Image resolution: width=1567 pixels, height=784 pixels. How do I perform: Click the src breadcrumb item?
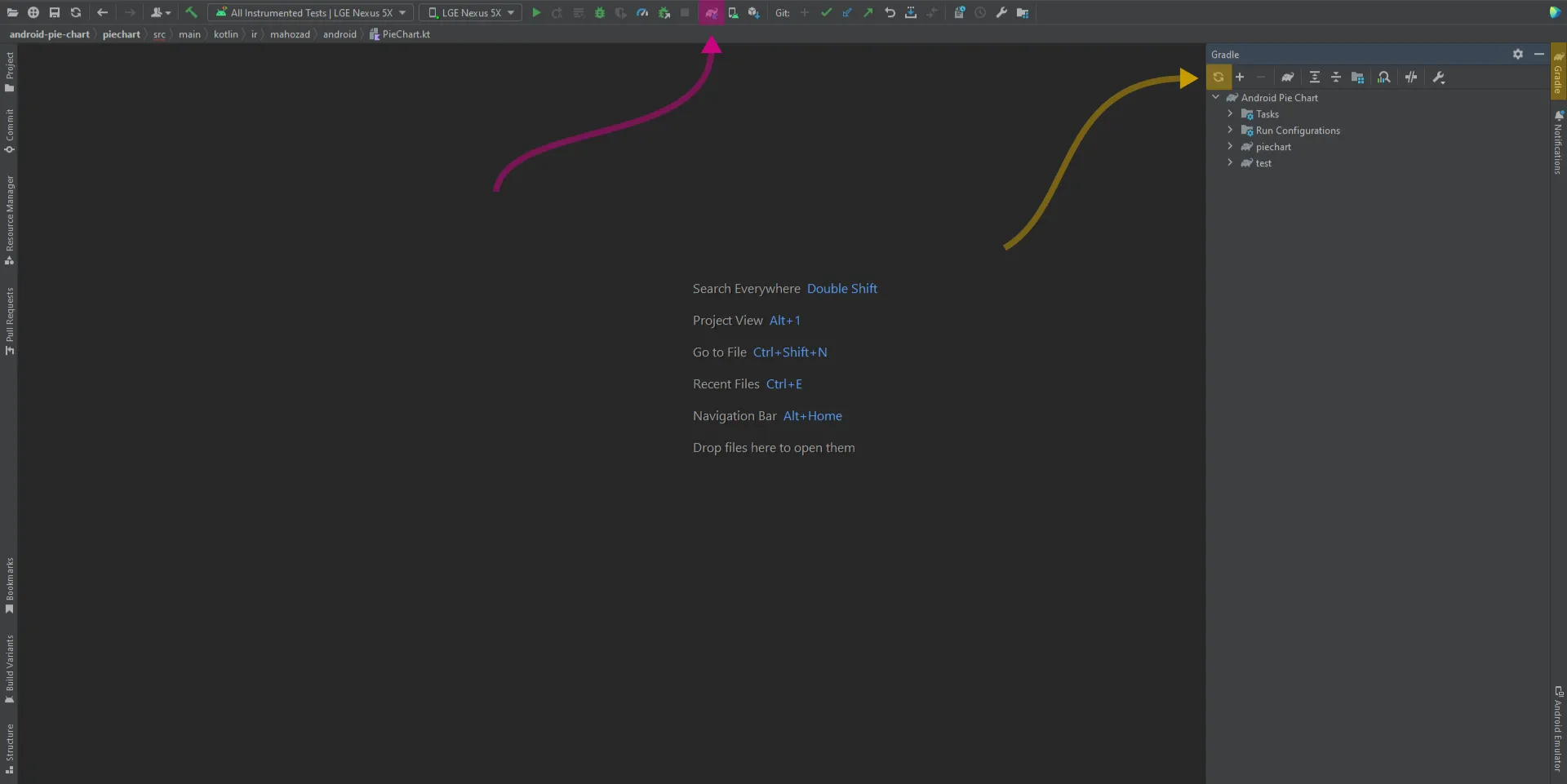(159, 34)
